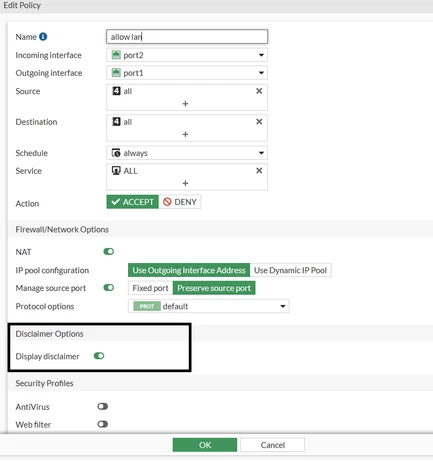This screenshot has width=433, height=462.
Task: Add a new Source entry with plus
Action: 185,104
